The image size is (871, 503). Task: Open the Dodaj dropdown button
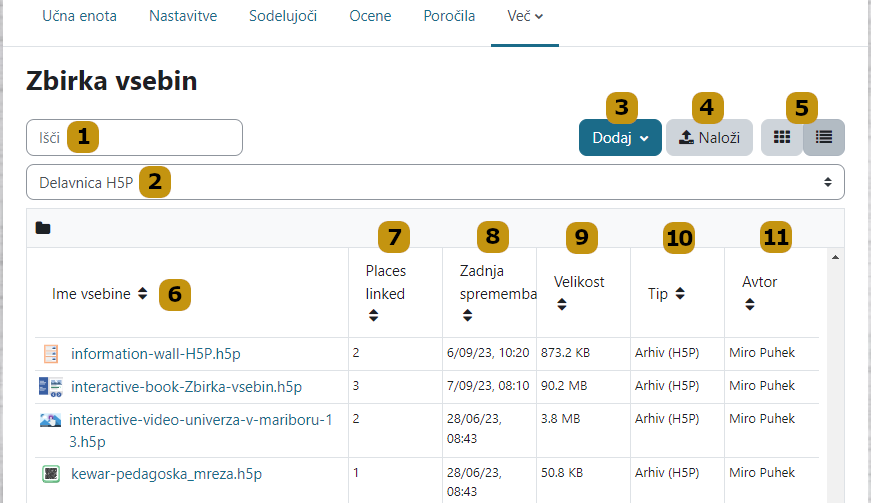(620, 138)
